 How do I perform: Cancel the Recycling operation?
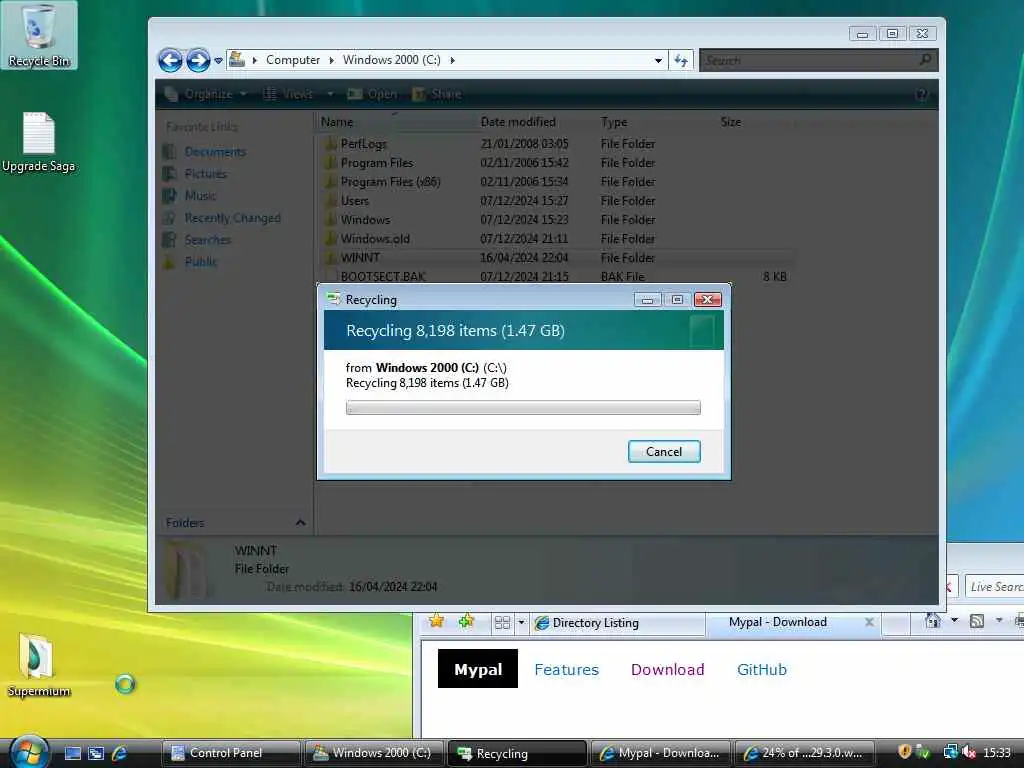(x=664, y=451)
